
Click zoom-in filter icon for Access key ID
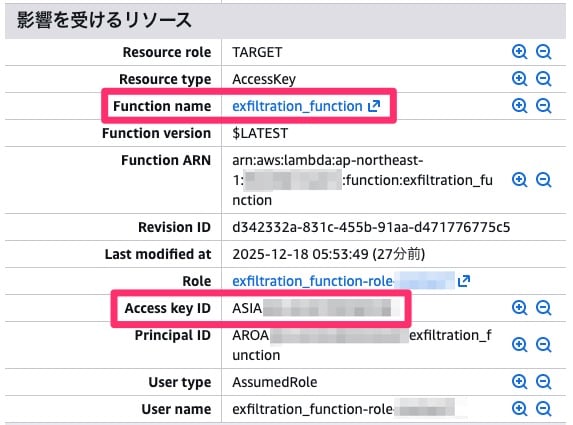pos(519,308)
